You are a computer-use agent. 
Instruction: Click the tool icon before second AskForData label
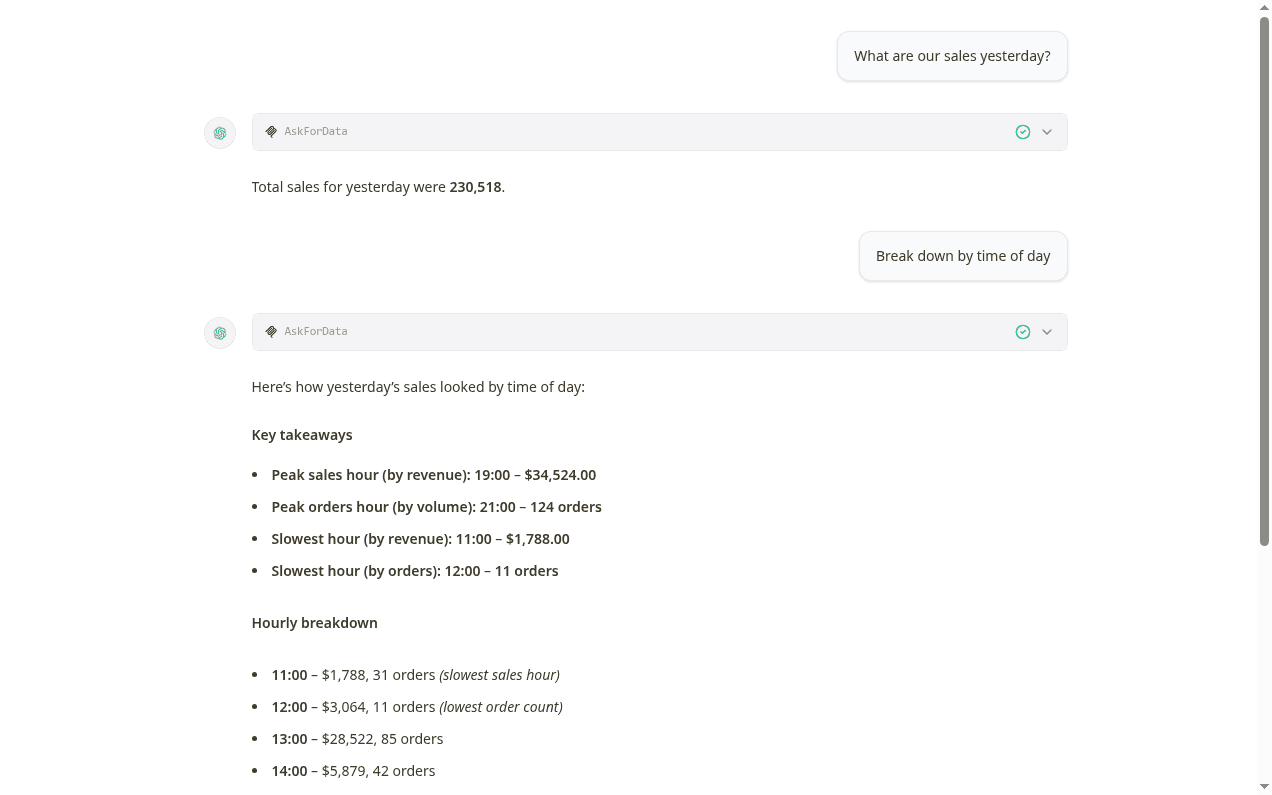tap(271, 331)
